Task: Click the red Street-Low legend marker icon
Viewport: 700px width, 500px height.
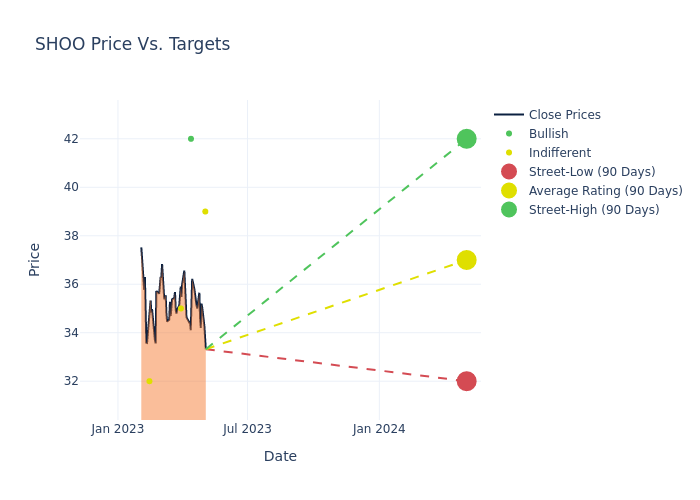Action: click(509, 172)
